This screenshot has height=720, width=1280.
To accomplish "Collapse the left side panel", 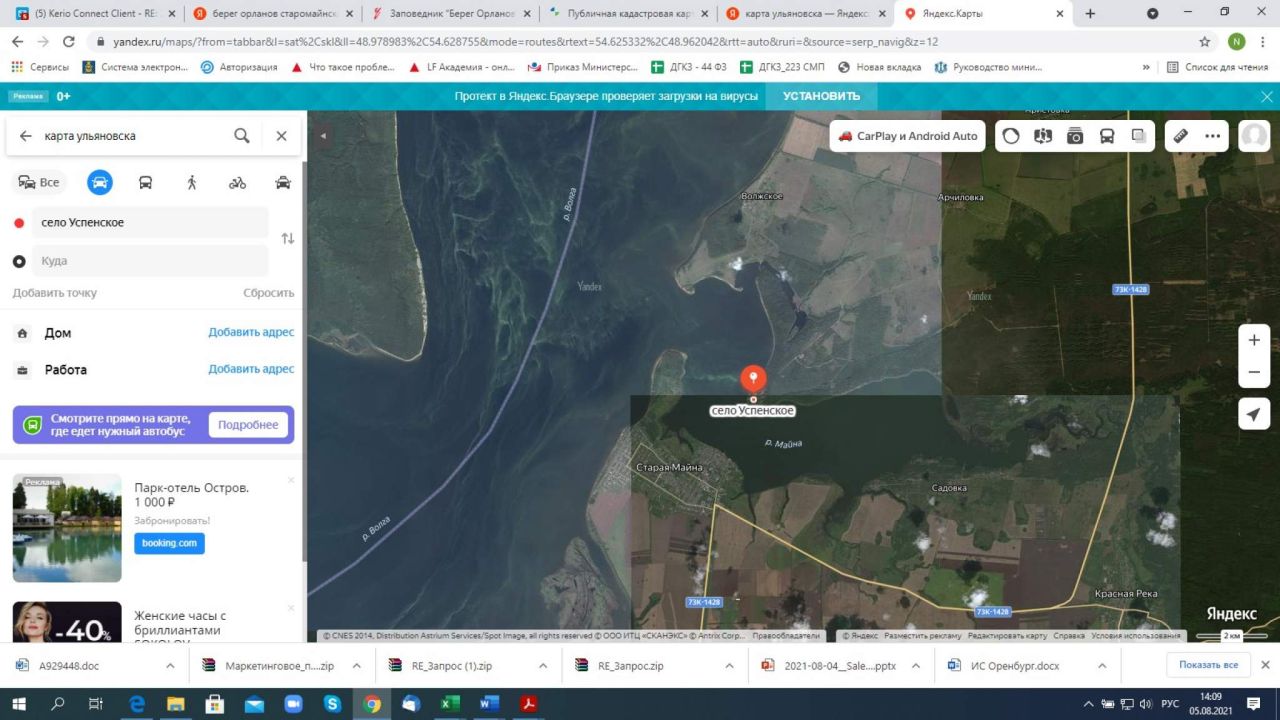I will pyautogui.click(x=322, y=136).
